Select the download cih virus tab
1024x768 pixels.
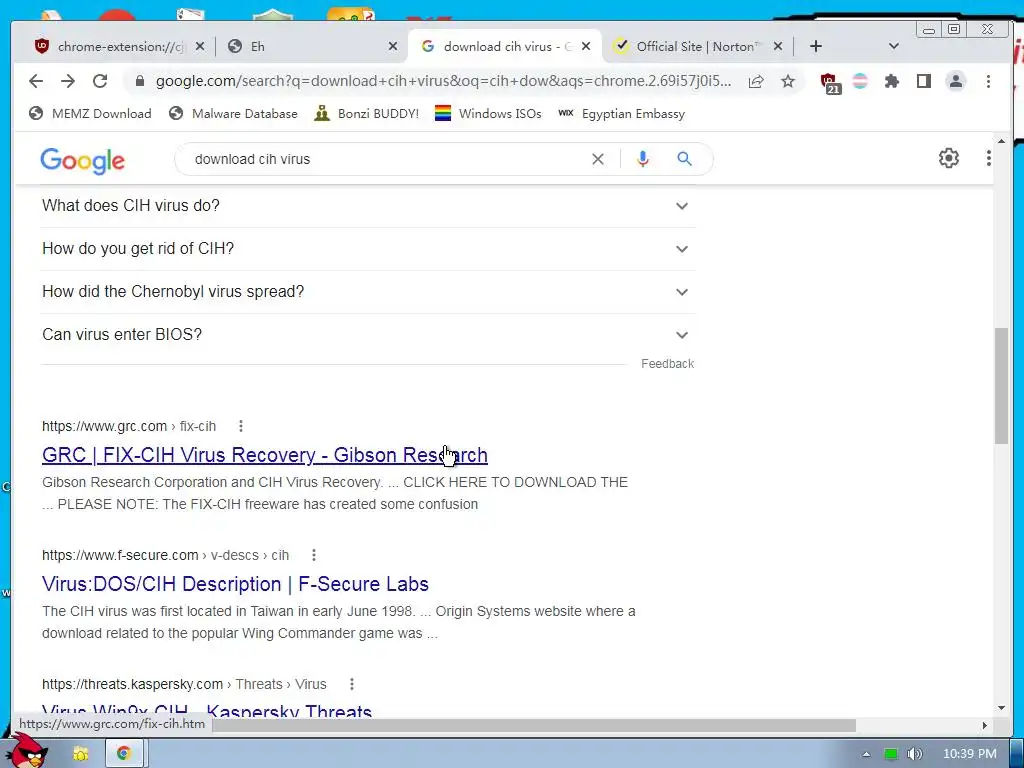click(x=506, y=46)
